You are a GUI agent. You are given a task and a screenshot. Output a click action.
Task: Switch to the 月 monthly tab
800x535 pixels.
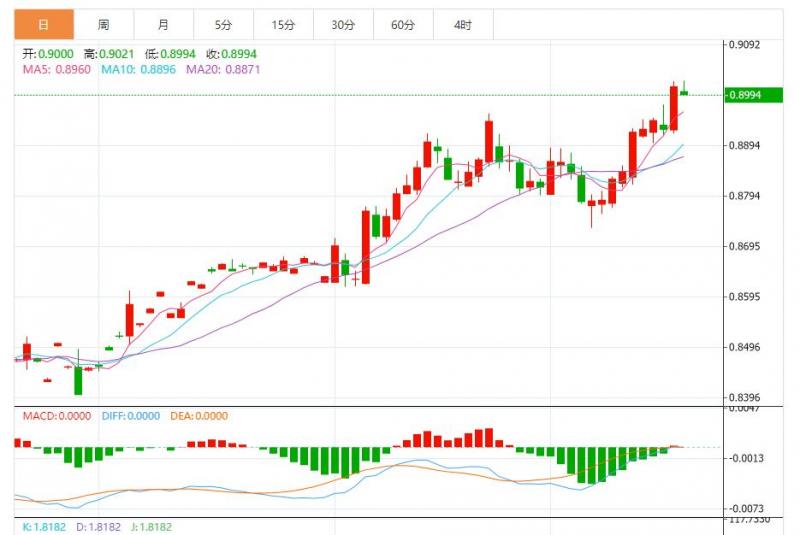click(163, 24)
